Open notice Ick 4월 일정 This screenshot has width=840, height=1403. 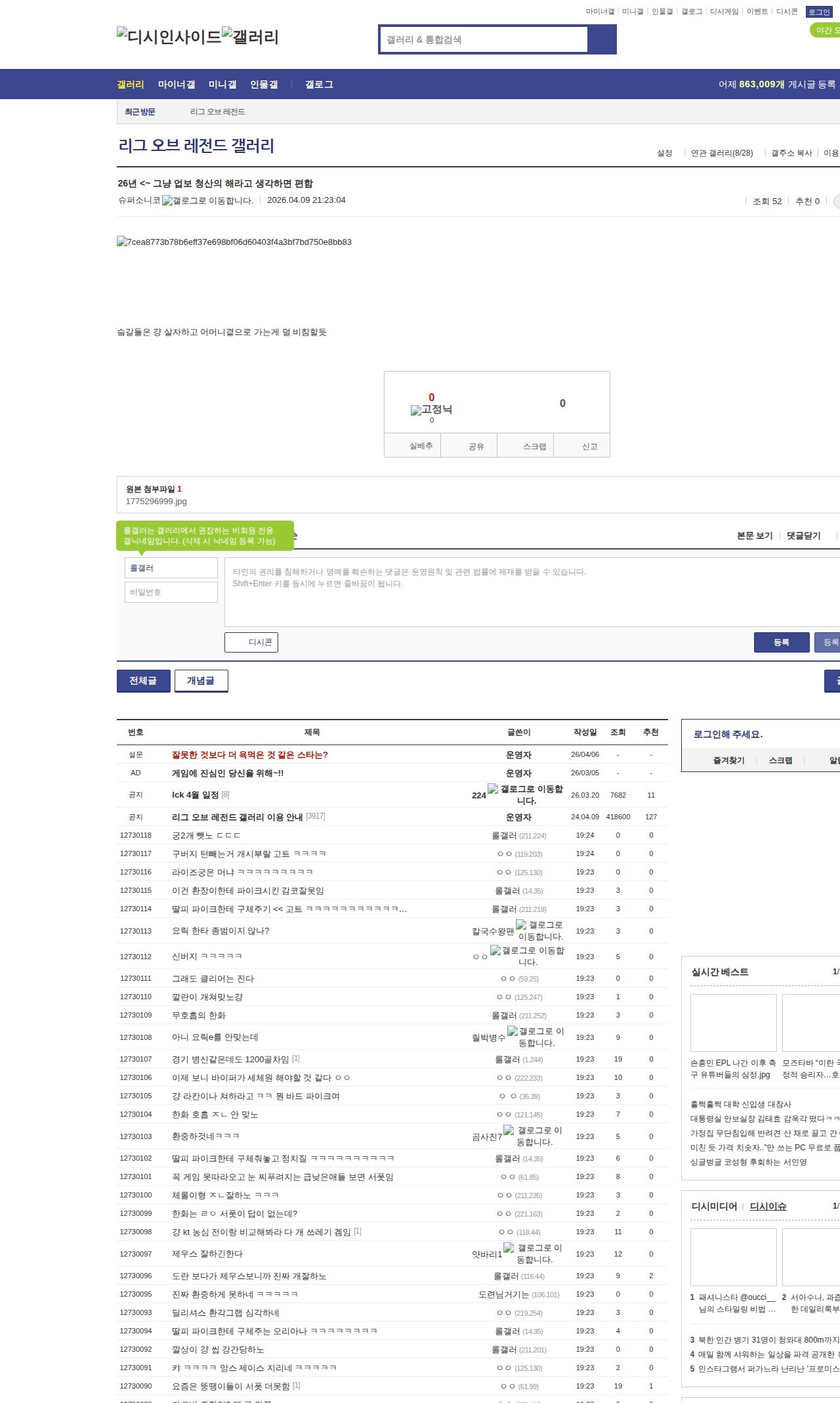click(x=196, y=795)
